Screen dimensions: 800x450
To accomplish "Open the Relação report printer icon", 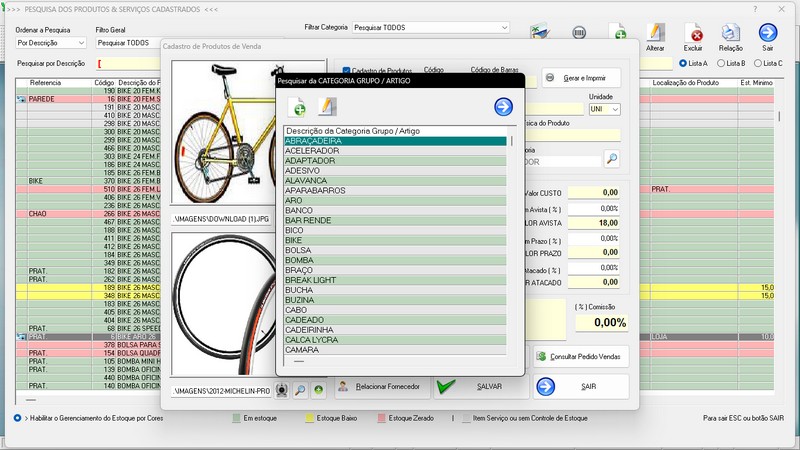I will tap(730, 34).
